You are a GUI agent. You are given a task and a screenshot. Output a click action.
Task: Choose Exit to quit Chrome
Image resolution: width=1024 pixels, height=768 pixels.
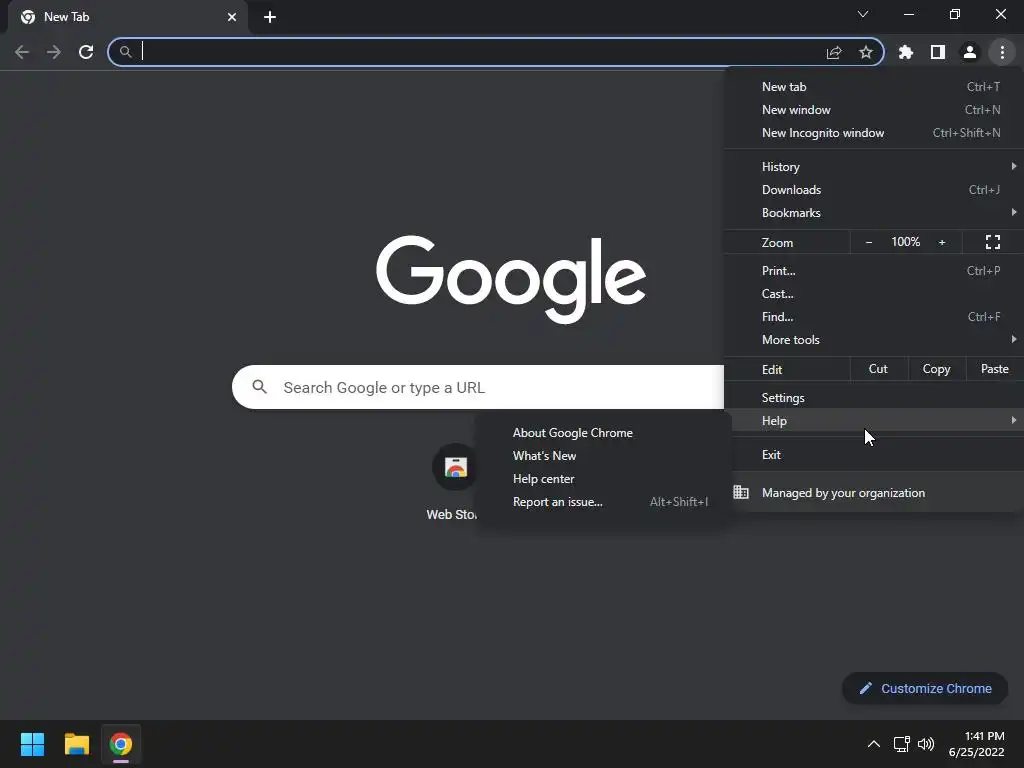coord(874,455)
